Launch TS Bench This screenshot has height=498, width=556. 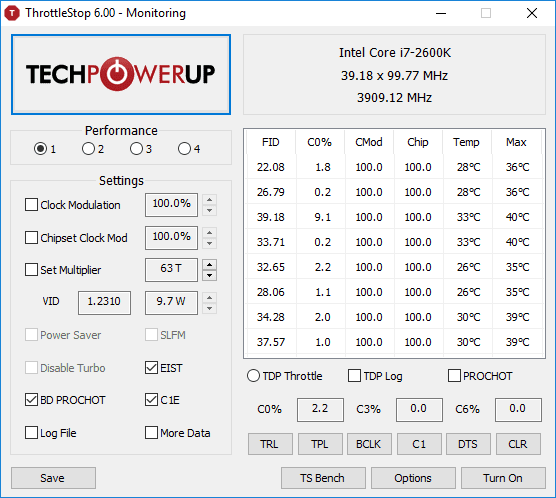(x=323, y=478)
